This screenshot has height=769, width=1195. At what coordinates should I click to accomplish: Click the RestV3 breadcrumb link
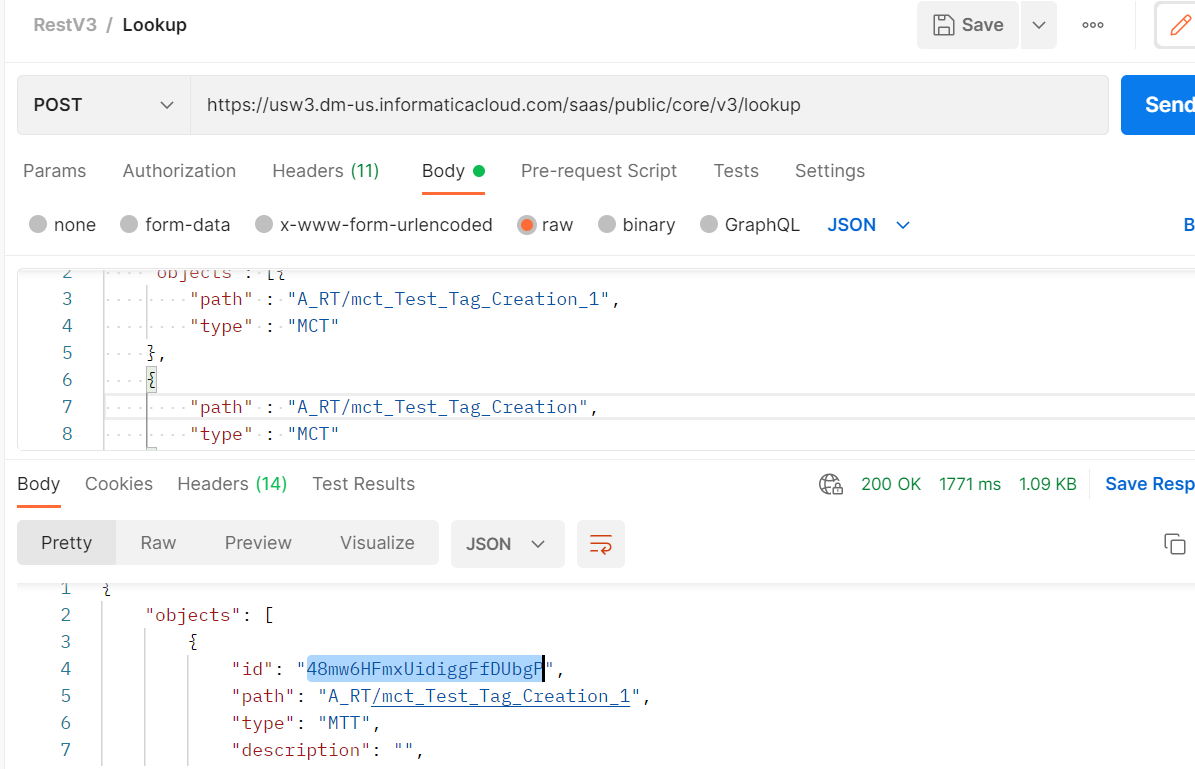click(66, 25)
